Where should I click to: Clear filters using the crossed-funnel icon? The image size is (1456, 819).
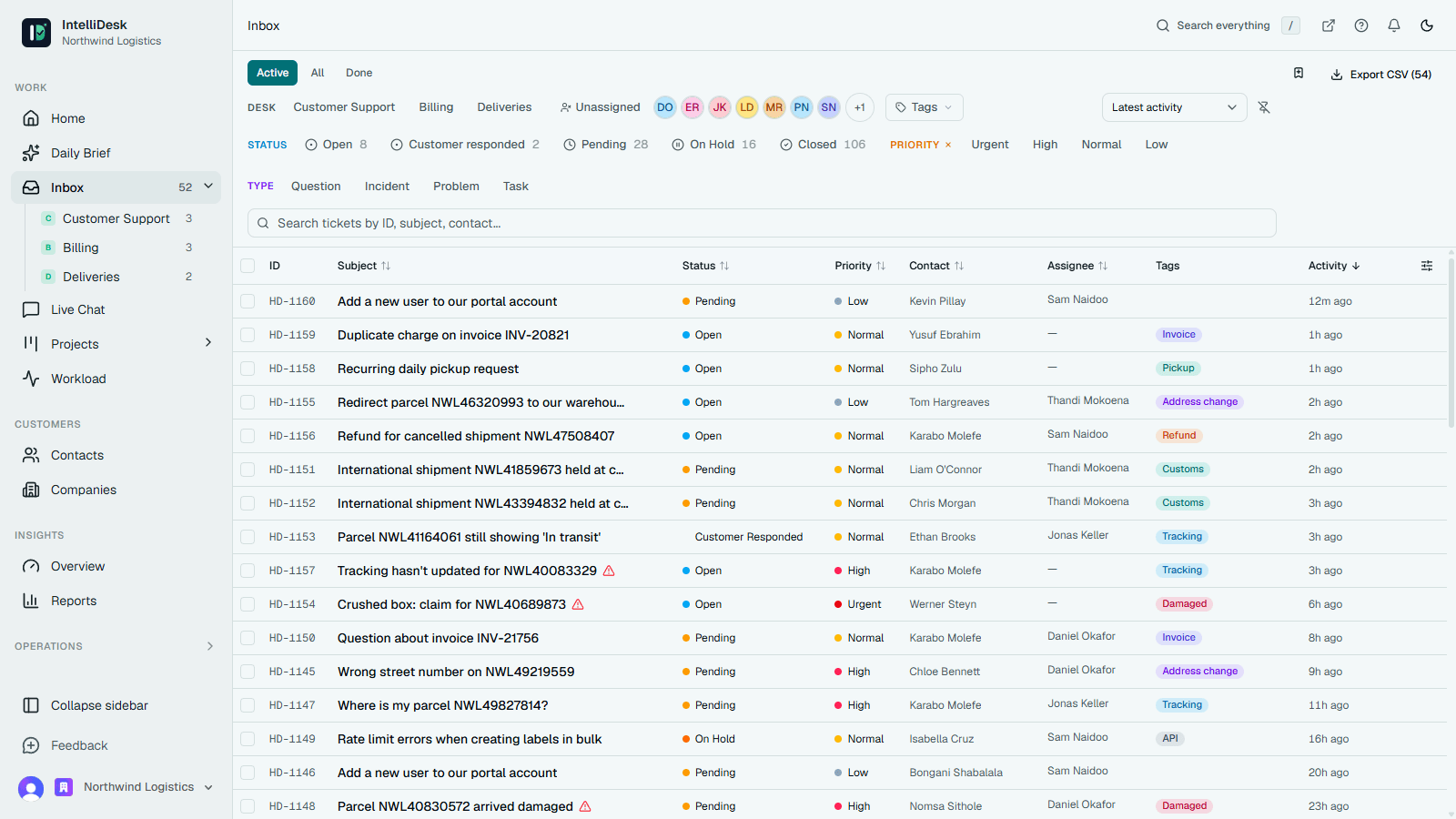[x=1264, y=107]
